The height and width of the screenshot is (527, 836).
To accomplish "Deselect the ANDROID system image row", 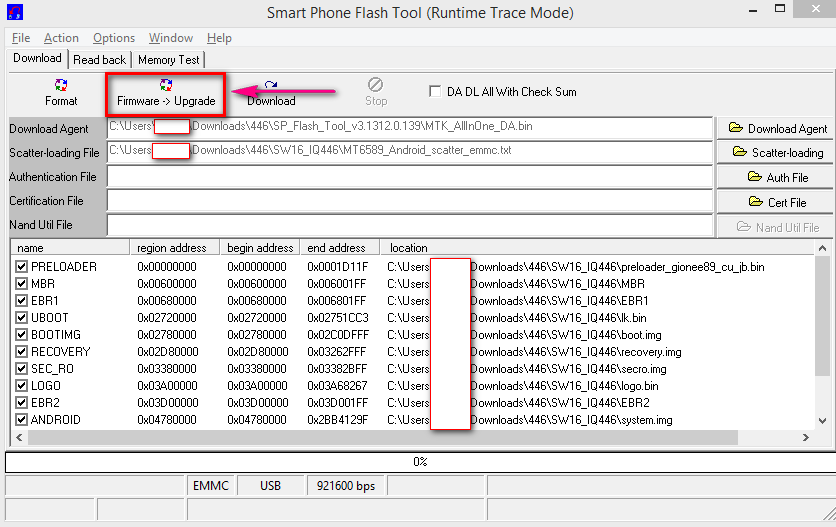I will pos(21,420).
